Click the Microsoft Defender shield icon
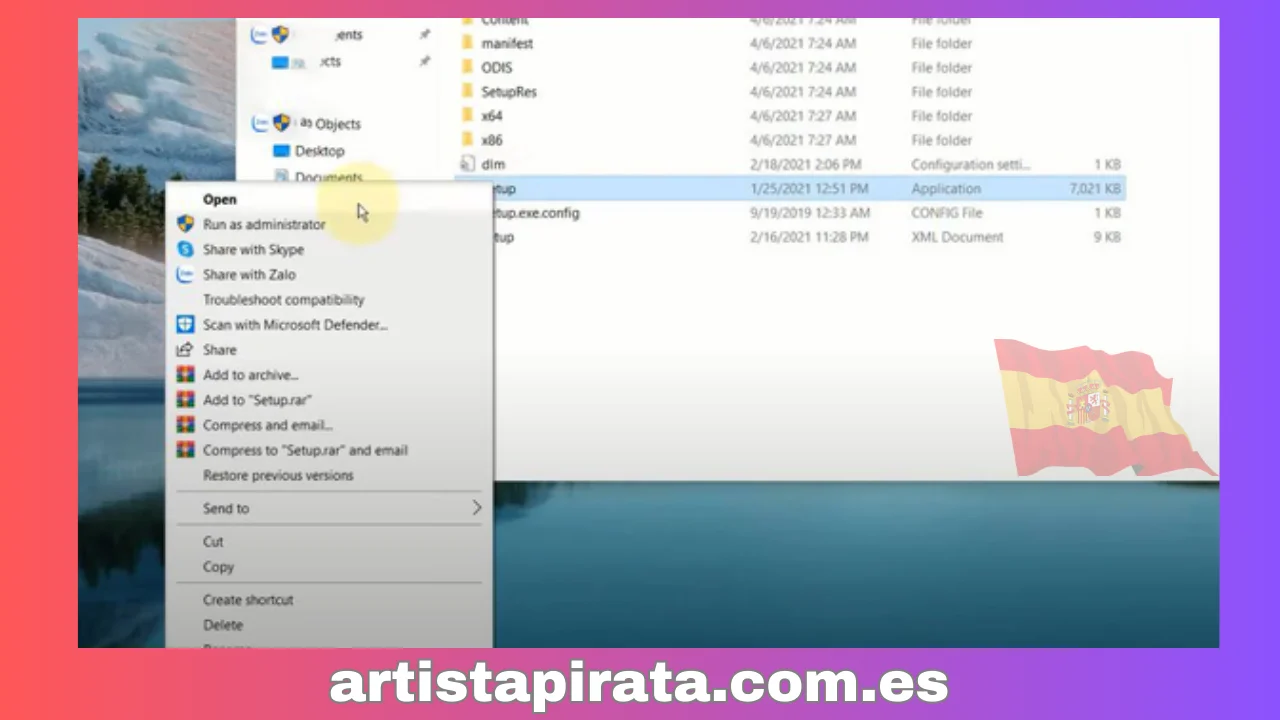Screen dimensions: 1280x720 point(185,324)
